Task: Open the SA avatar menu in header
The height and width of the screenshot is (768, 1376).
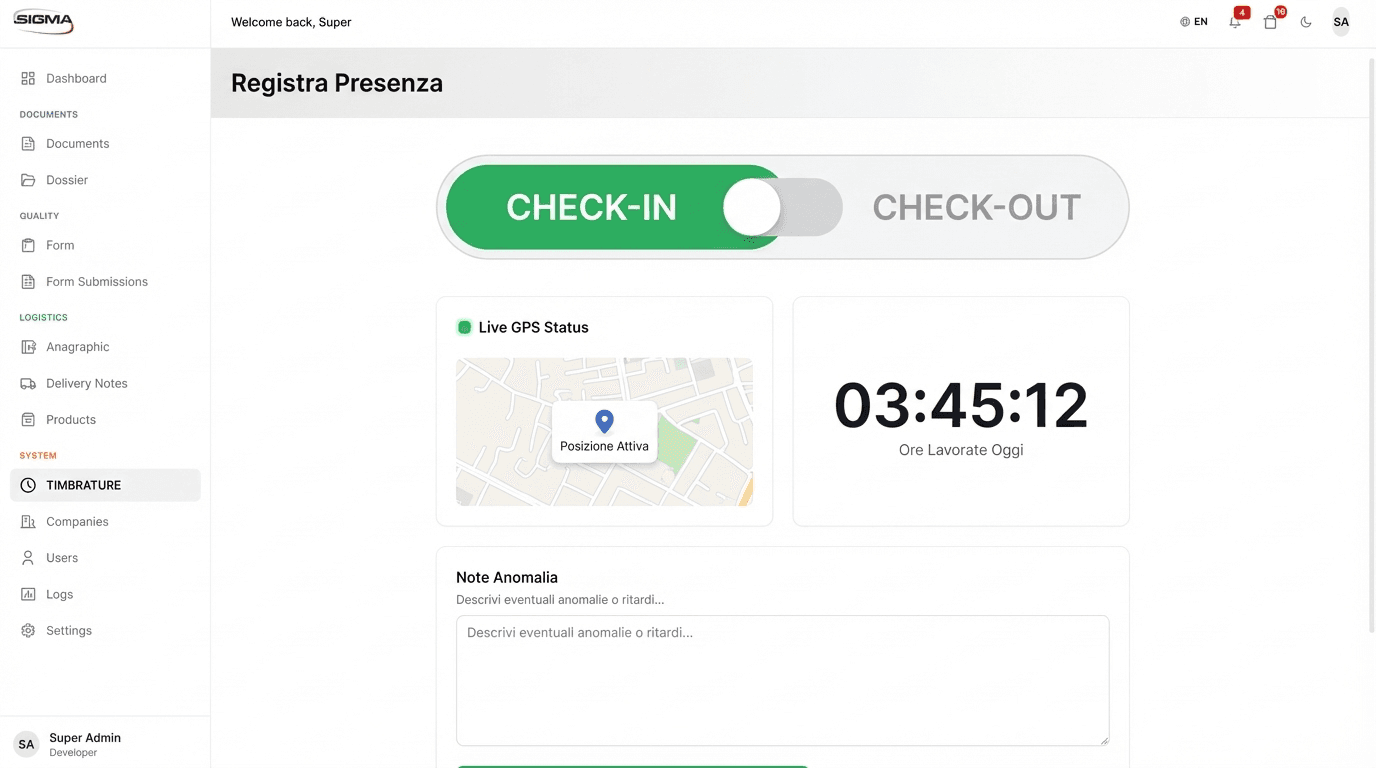Action: (x=1341, y=22)
